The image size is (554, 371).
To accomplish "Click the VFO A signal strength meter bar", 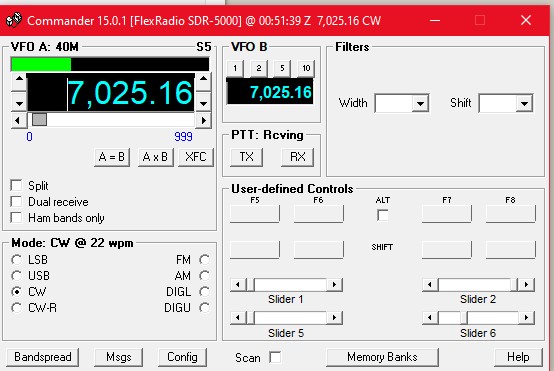I will (x=110, y=64).
